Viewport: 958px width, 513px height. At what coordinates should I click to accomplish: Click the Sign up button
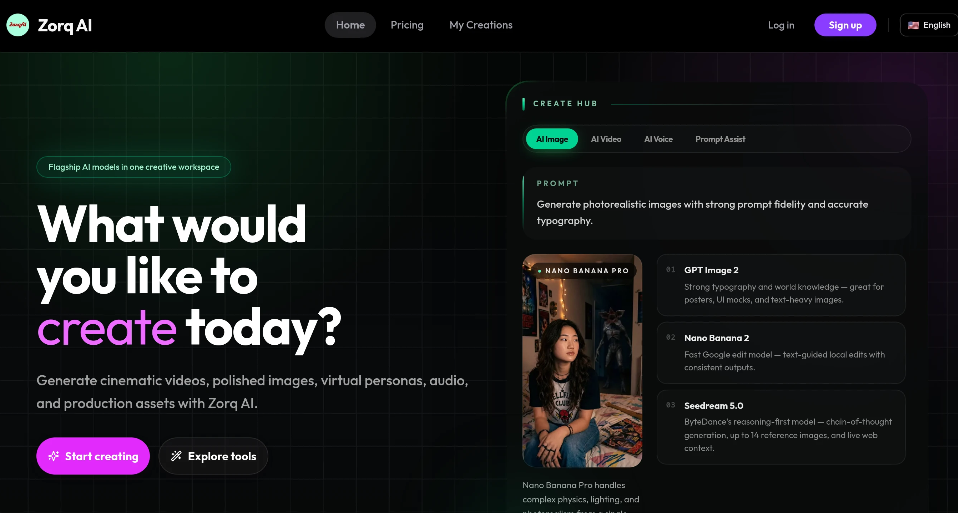point(845,25)
